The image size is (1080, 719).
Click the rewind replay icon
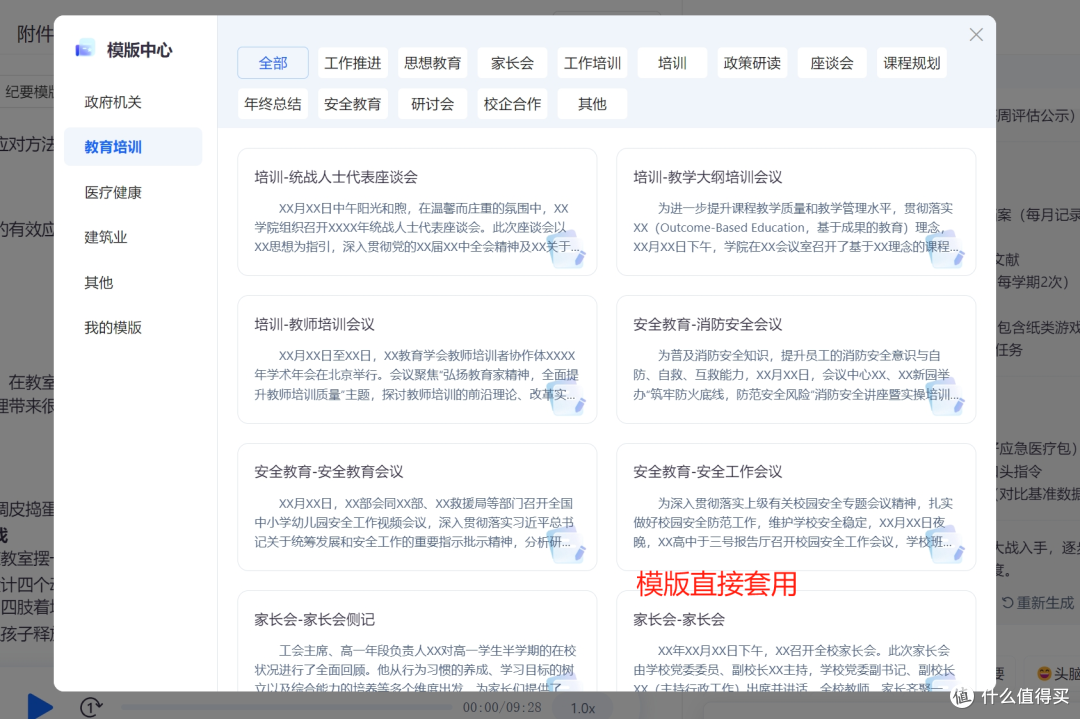(91, 707)
